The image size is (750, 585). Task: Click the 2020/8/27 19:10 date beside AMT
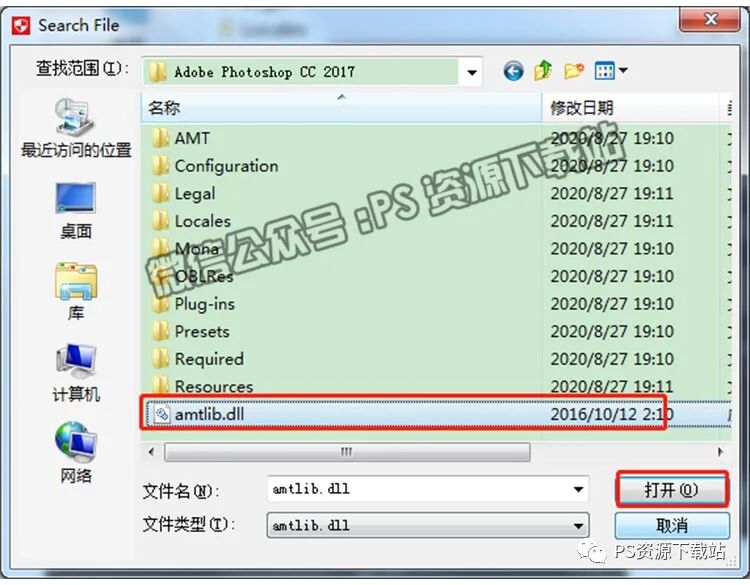tap(612, 138)
